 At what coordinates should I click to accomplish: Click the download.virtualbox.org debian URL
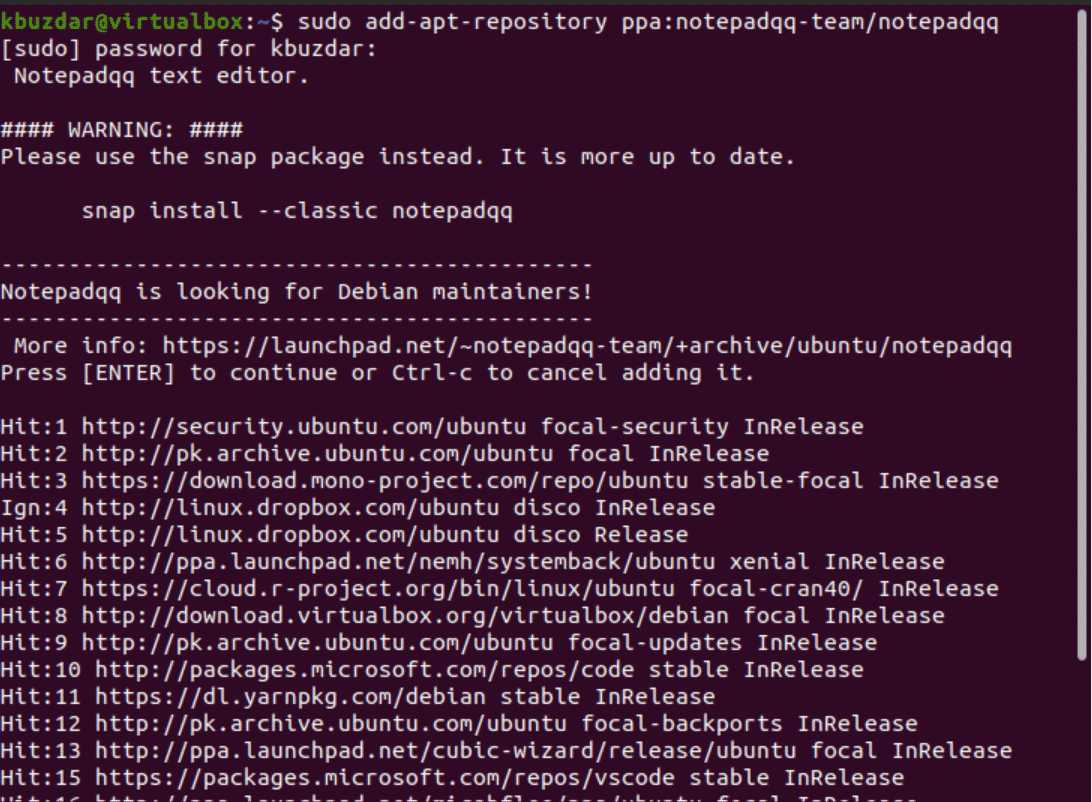point(405,616)
